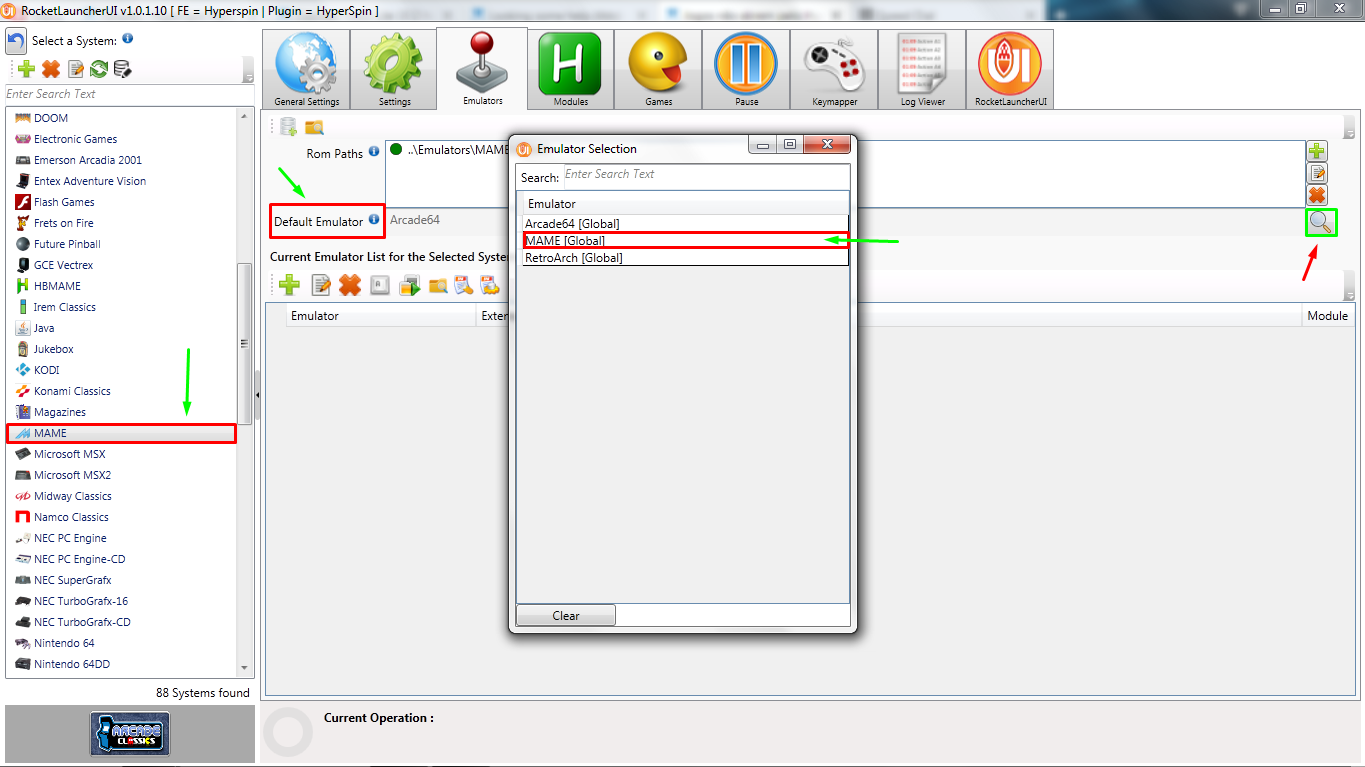Image resolution: width=1365 pixels, height=767 pixels.
Task: Select Namco Classics system
Action: pos(121,517)
